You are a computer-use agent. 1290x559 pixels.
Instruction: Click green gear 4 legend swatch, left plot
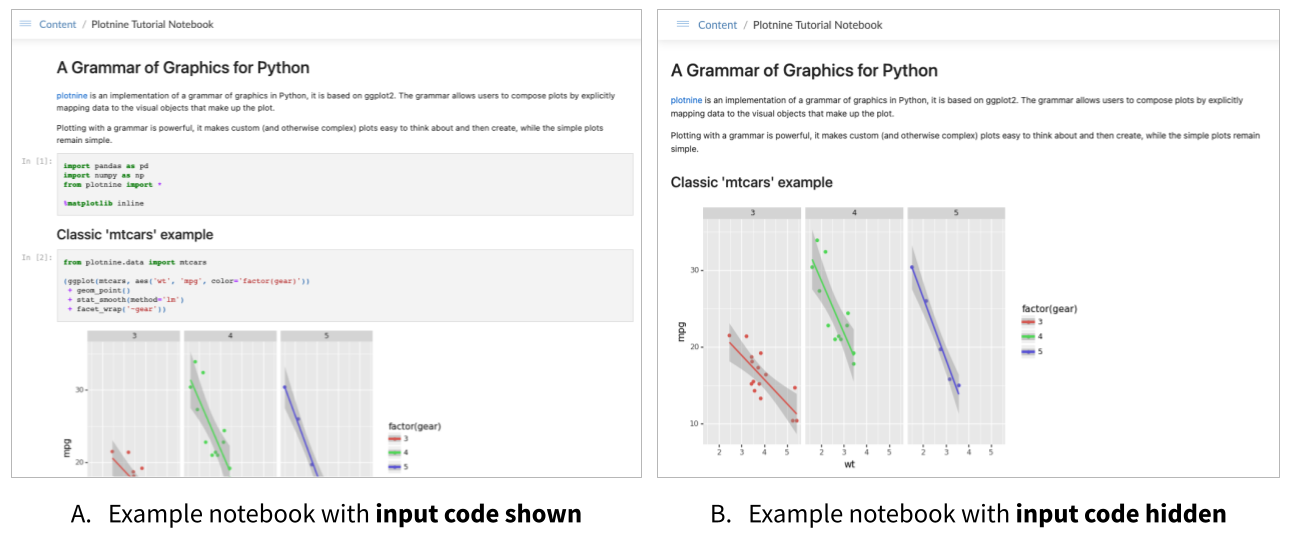click(395, 453)
